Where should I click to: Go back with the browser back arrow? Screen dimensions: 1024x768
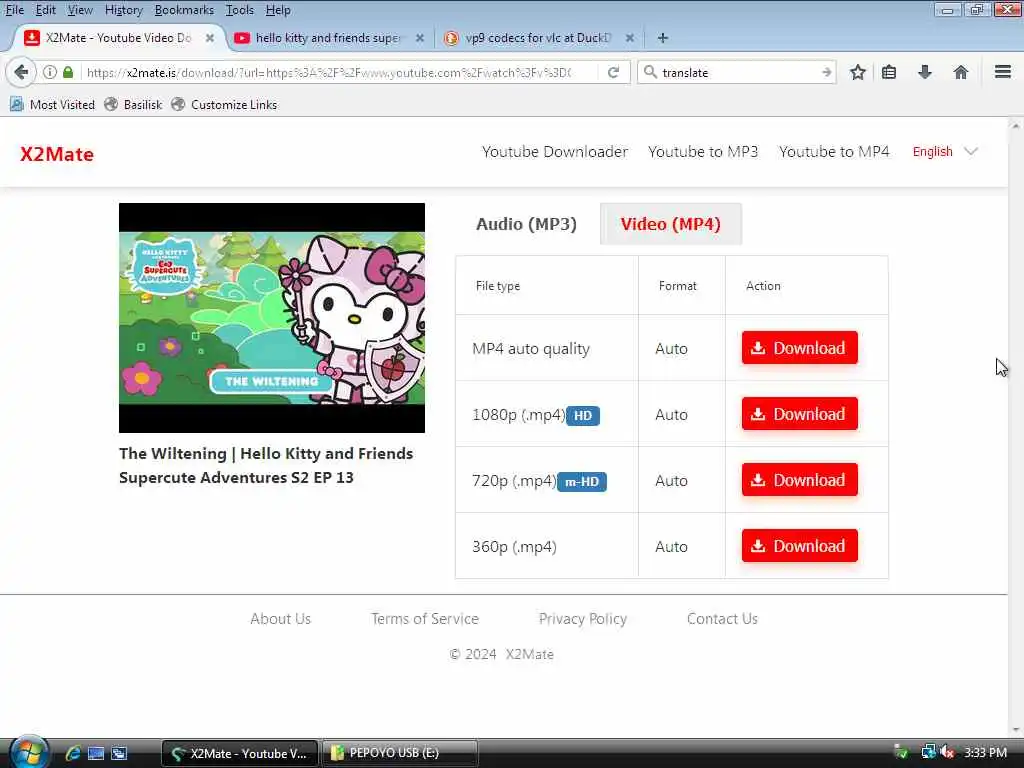21,72
